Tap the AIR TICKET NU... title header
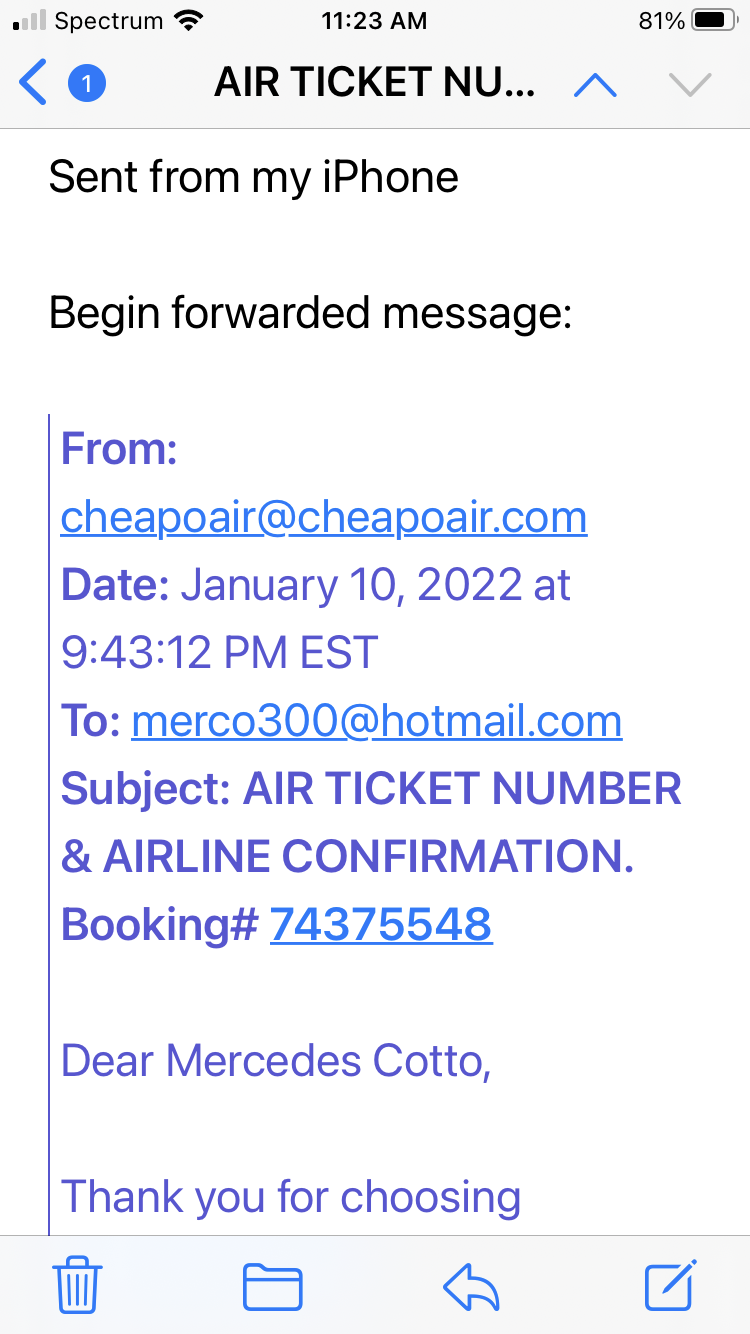Image resolution: width=750 pixels, height=1334 pixels. tap(375, 85)
